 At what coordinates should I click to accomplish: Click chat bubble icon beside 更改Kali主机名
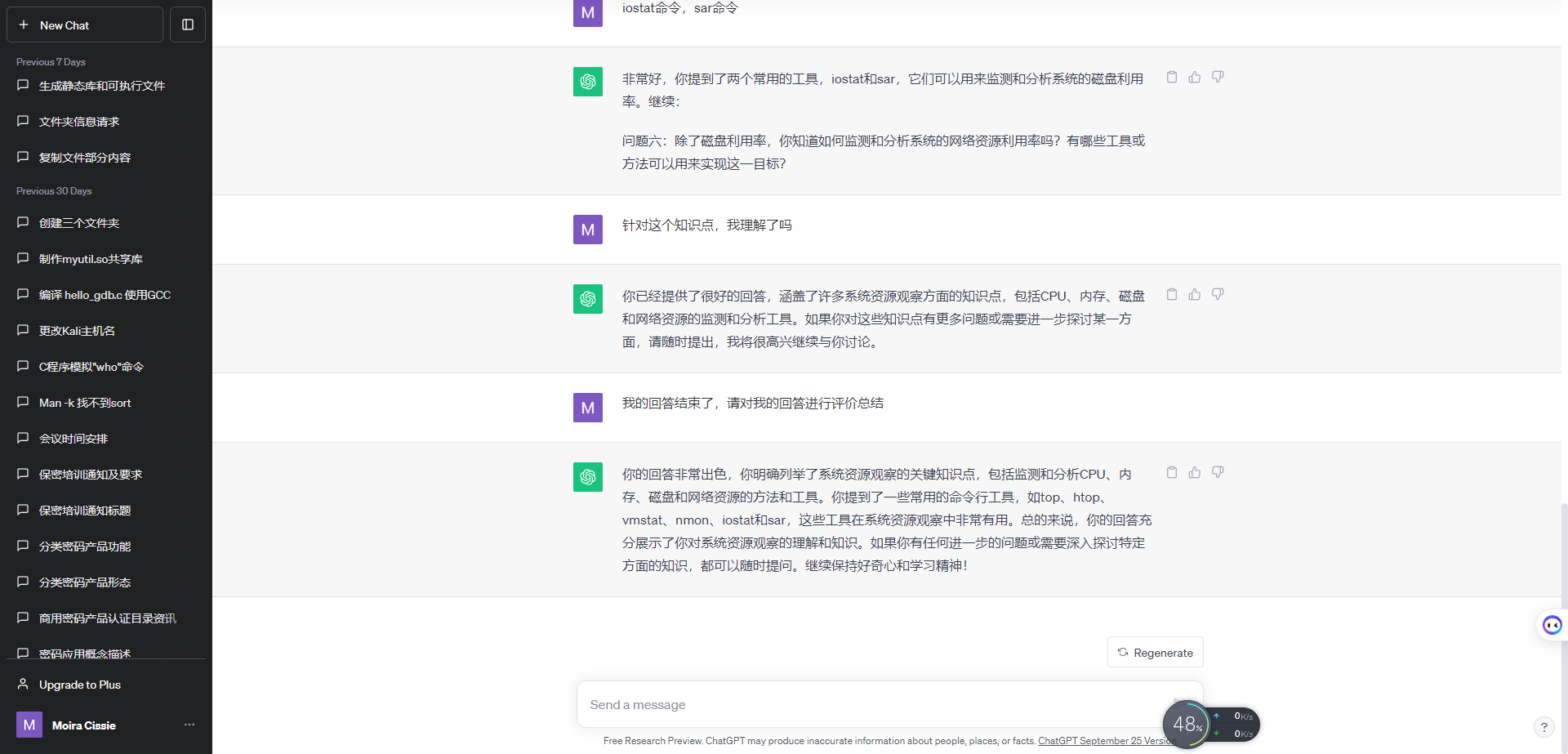pyautogui.click(x=23, y=330)
